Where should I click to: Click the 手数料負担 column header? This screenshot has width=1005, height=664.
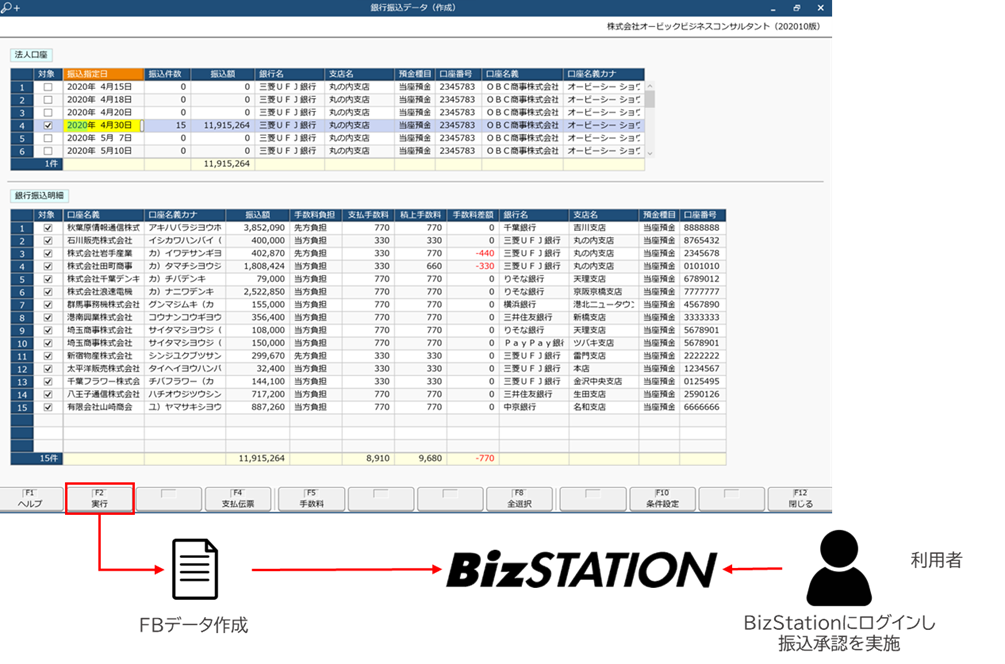pyautogui.click(x=315, y=215)
